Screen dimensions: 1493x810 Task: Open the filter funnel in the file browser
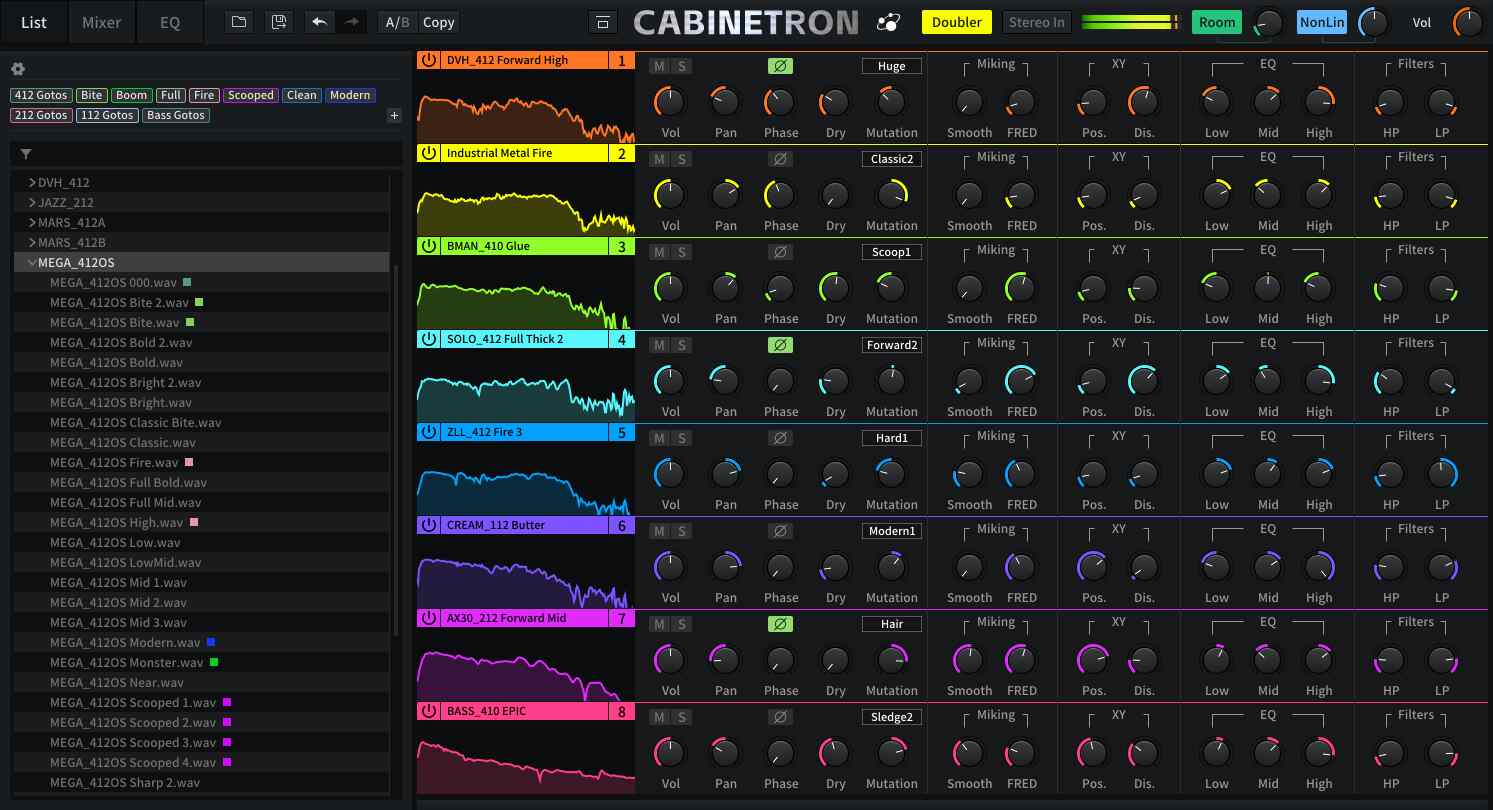pos(26,154)
